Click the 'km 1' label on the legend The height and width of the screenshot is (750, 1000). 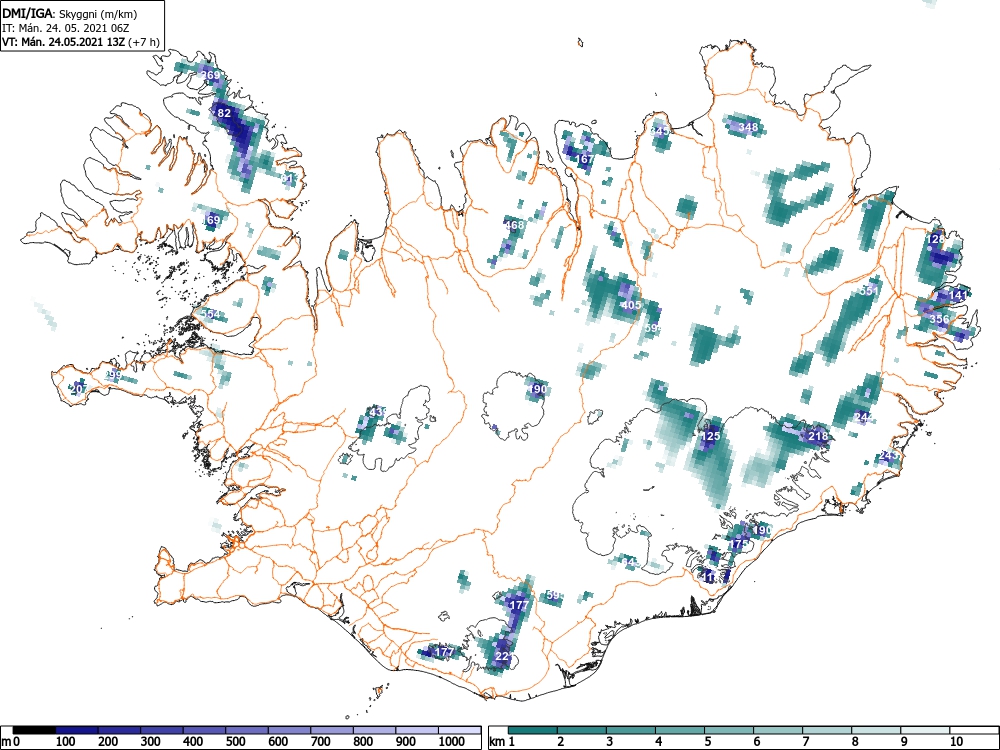click(503, 741)
